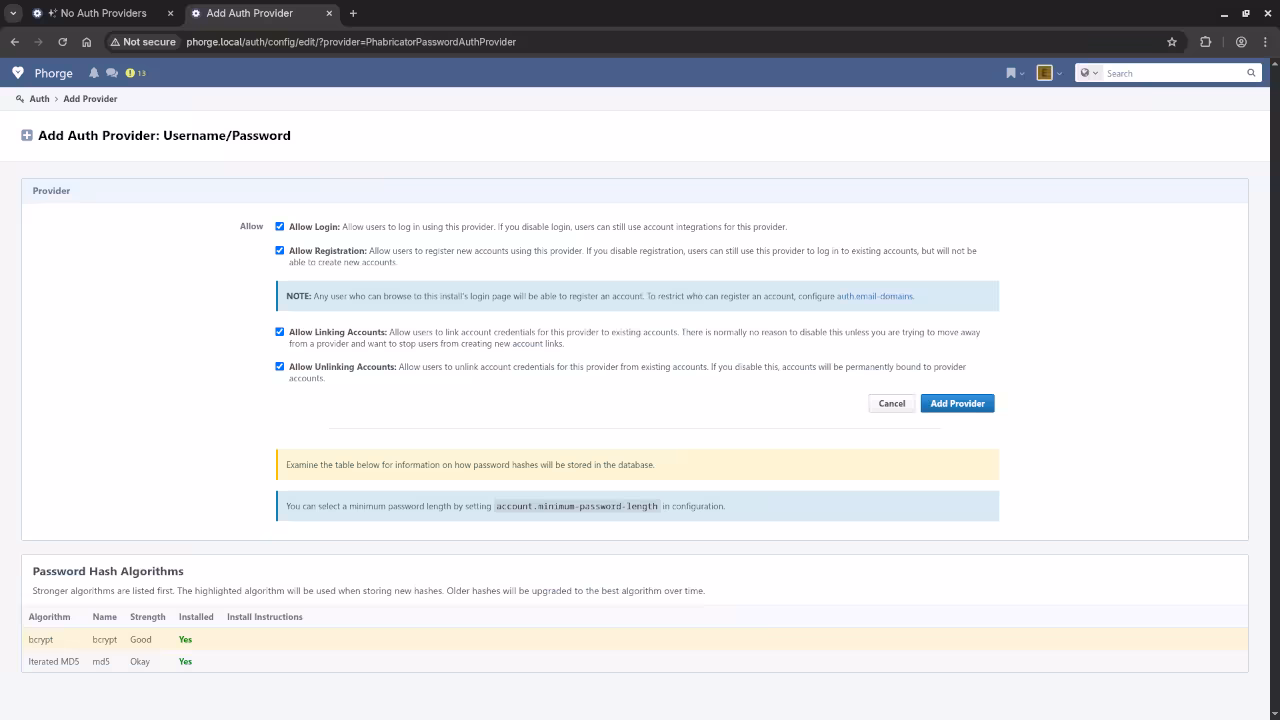Reload the page in the browser
The height and width of the screenshot is (720, 1280).
pyautogui.click(x=62, y=42)
